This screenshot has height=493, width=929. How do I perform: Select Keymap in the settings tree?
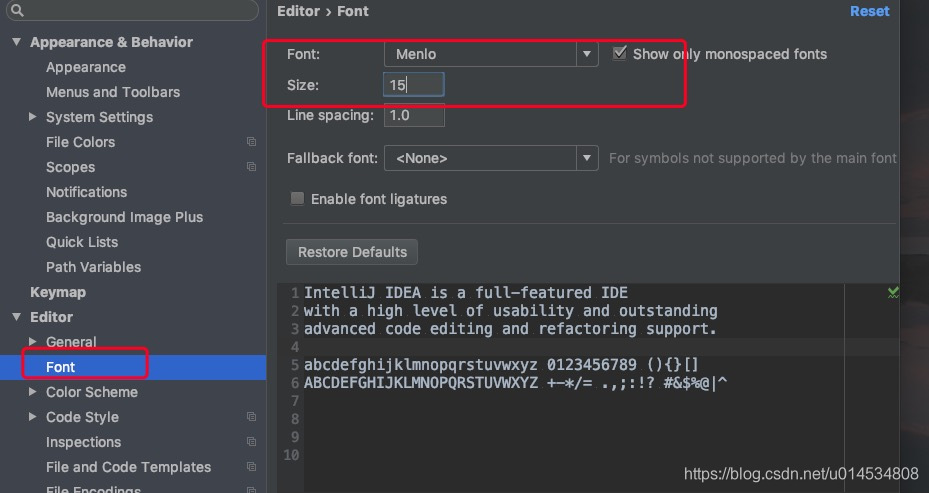point(58,292)
